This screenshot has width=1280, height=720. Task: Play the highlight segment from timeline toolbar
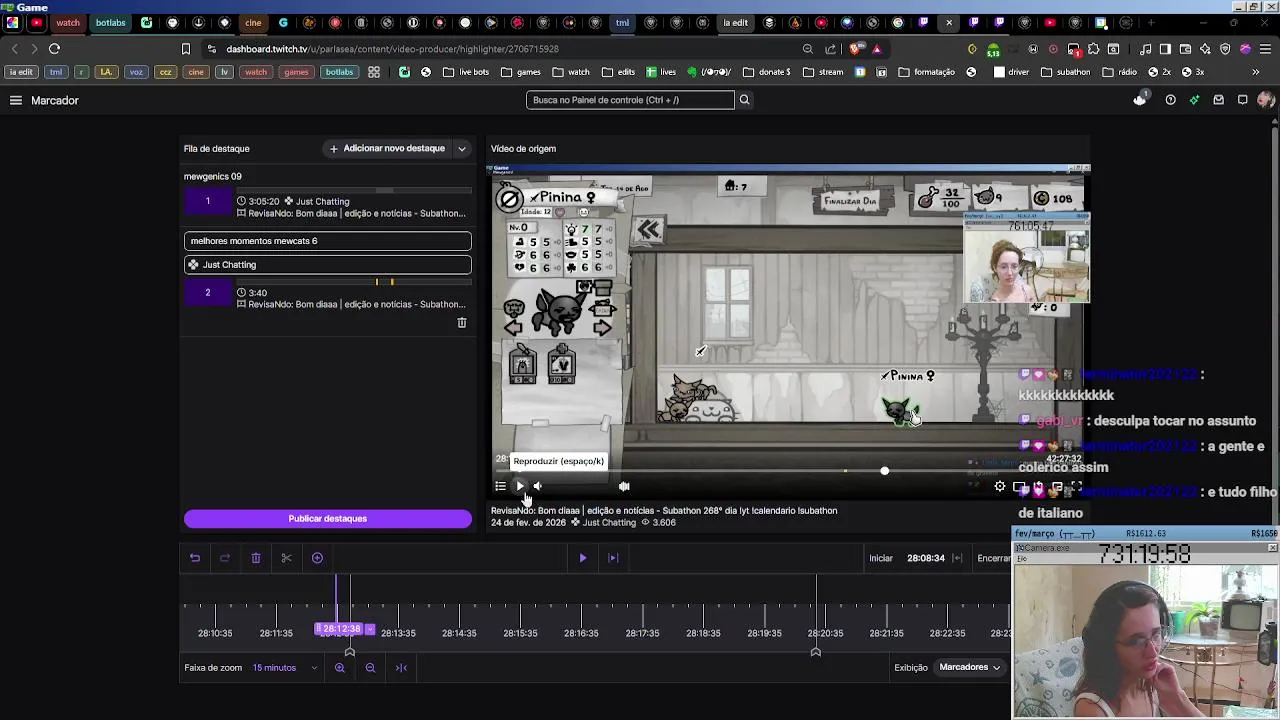583,558
